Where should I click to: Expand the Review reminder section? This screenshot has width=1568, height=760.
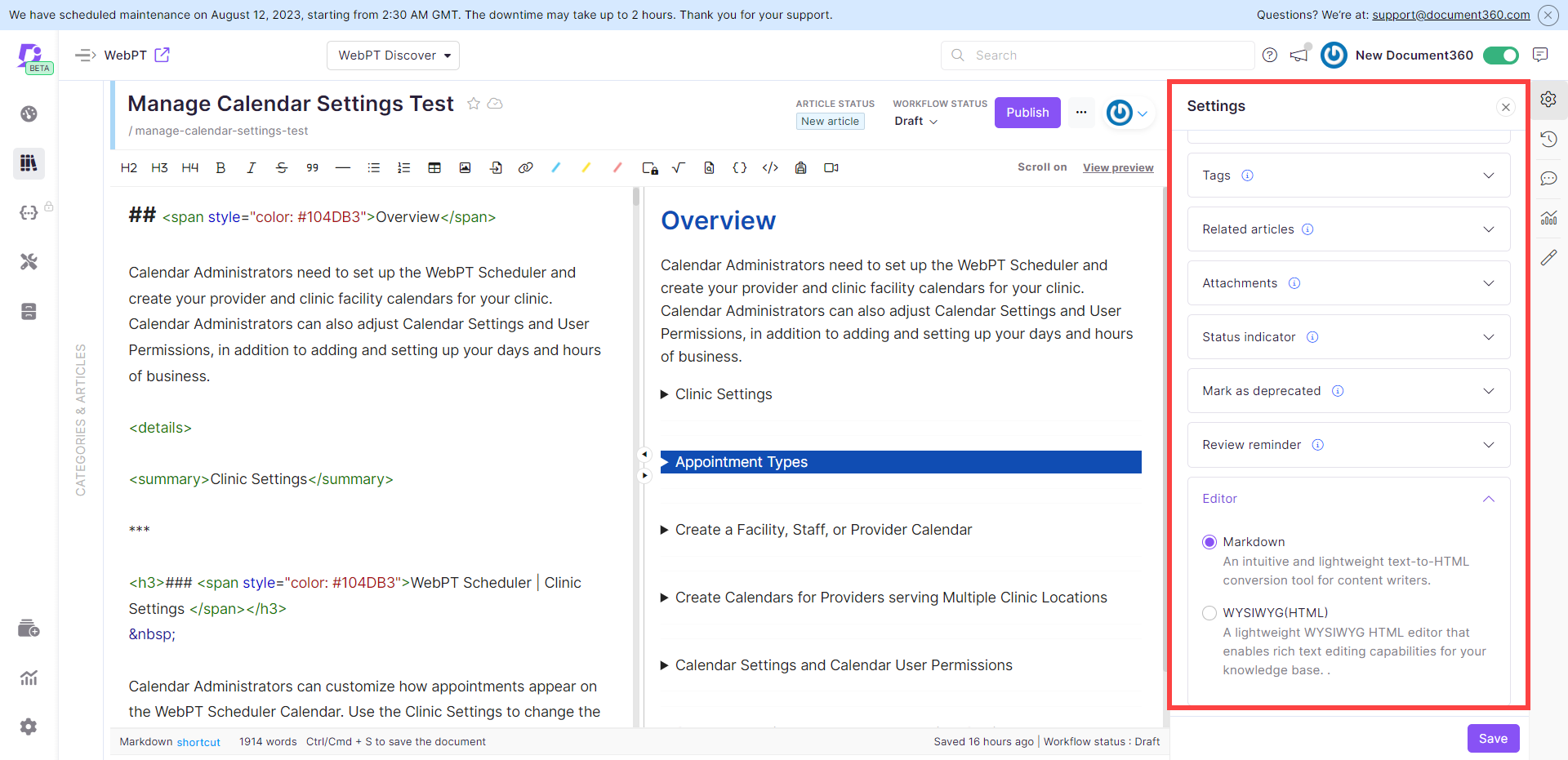pyautogui.click(x=1348, y=445)
